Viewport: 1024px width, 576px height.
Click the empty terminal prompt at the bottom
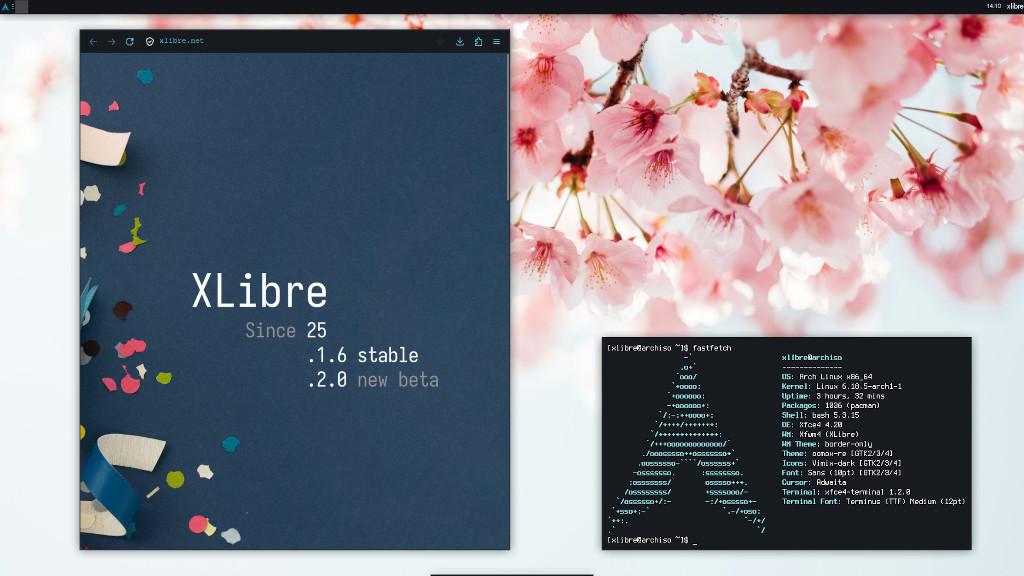652,540
